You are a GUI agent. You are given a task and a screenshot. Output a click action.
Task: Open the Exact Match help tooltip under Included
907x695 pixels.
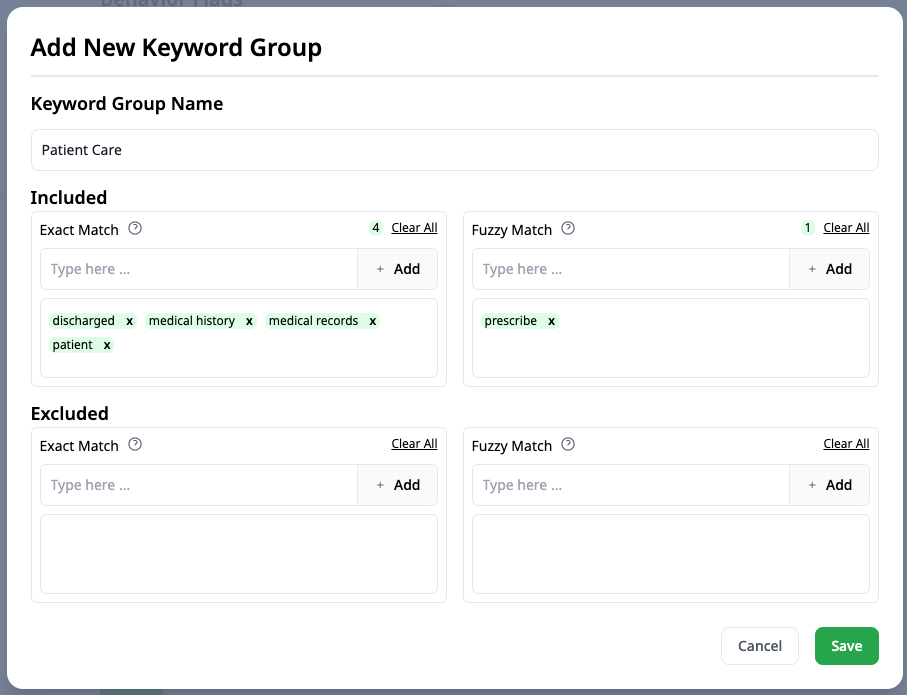click(x=135, y=229)
